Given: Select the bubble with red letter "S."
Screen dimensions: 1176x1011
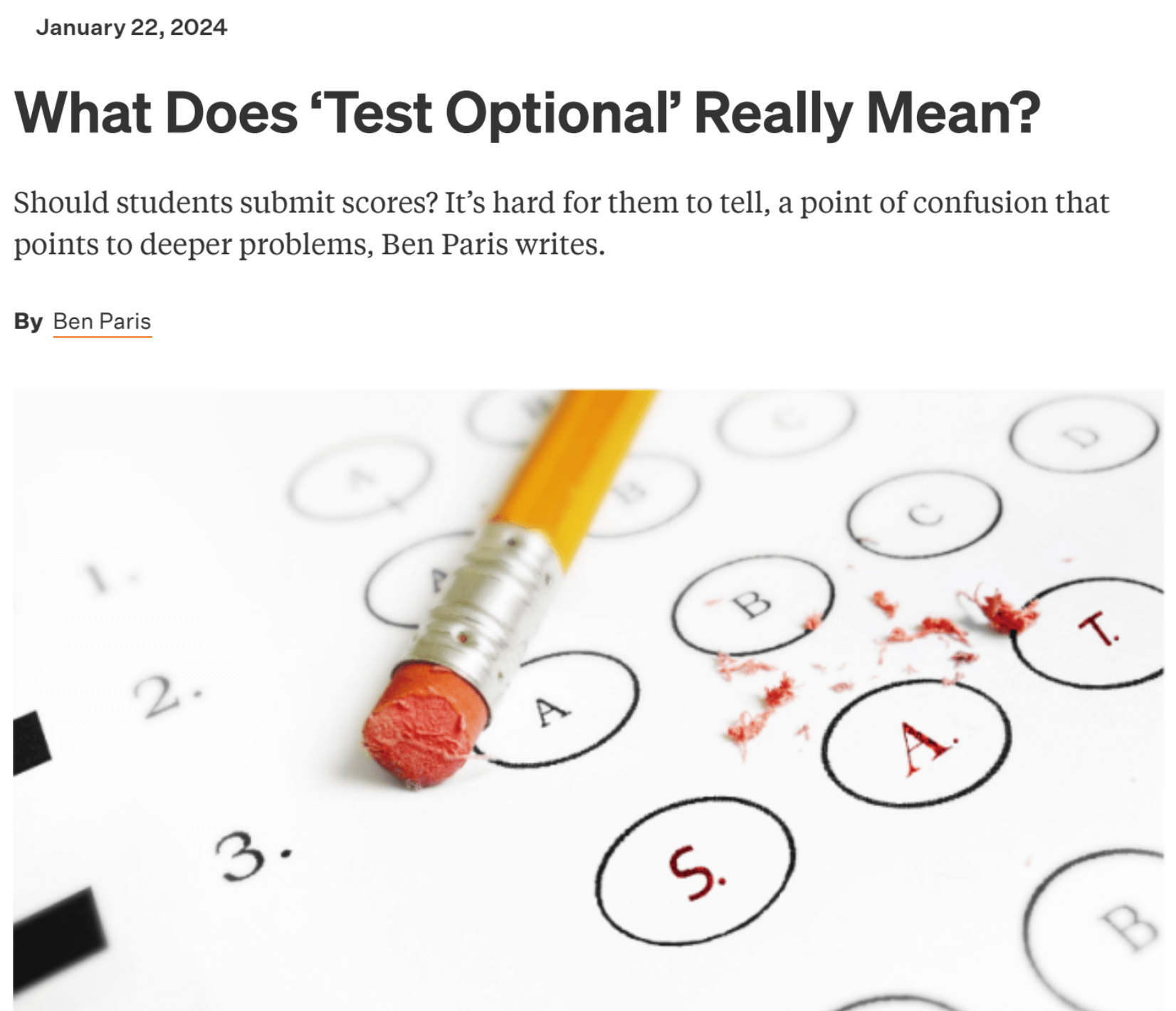Looking at the screenshot, I should 695,871.
